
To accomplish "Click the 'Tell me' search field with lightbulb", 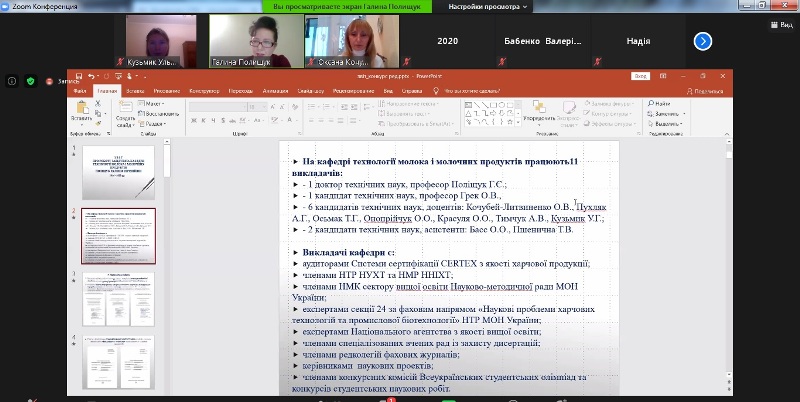I will [x=467, y=91].
